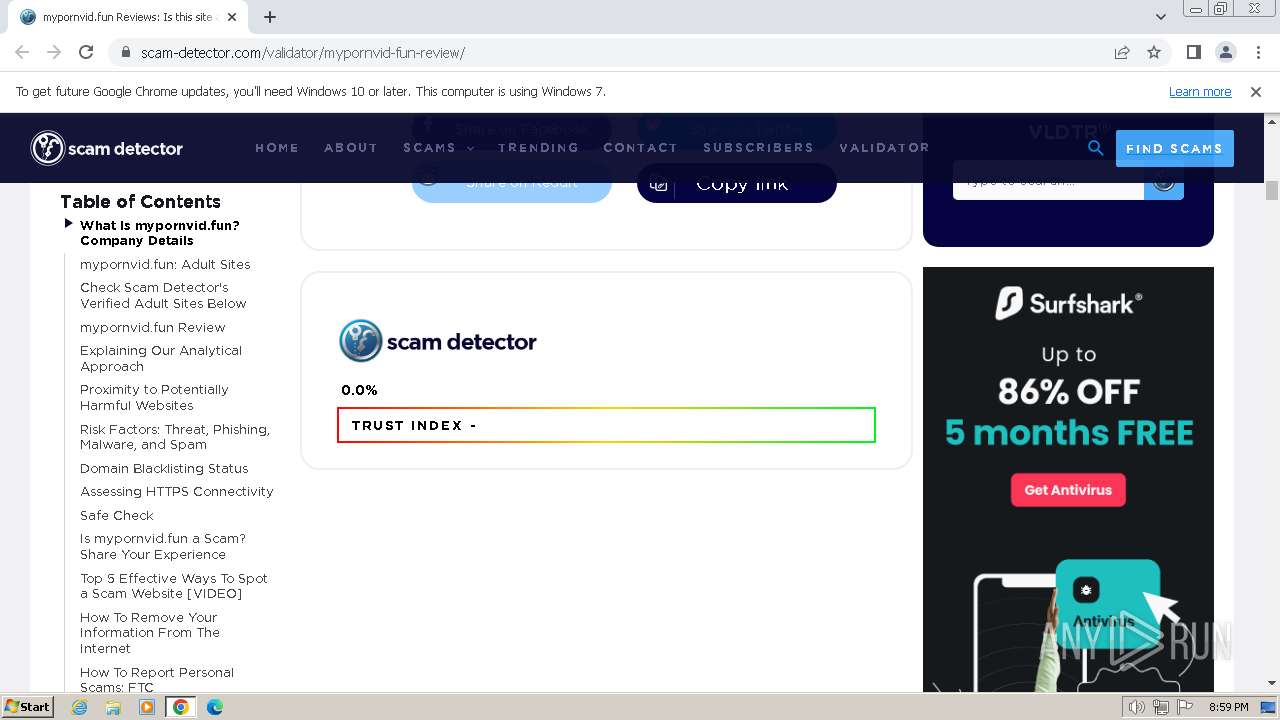This screenshot has width=1280, height=720.
Task: Click the VLDTR search submit icon
Action: (x=1163, y=181)
